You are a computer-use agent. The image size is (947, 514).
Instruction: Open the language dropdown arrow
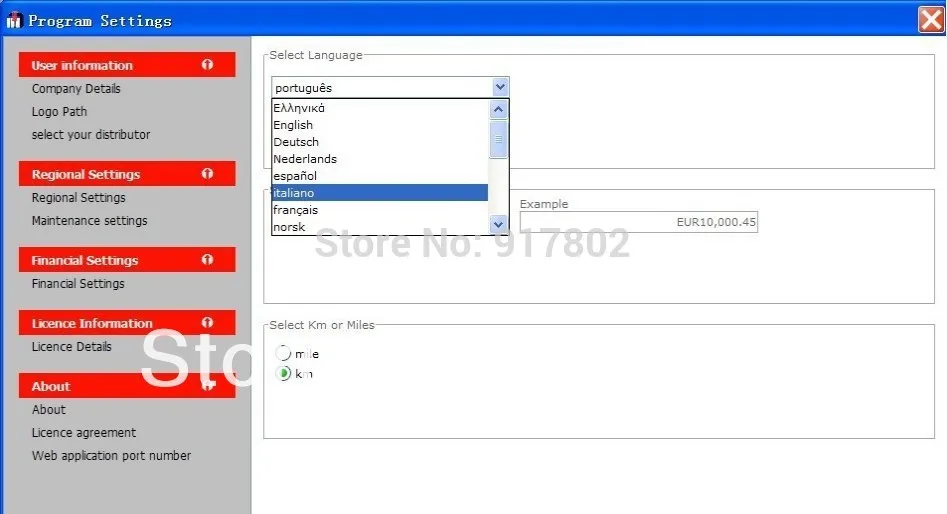tap(500, 87)
